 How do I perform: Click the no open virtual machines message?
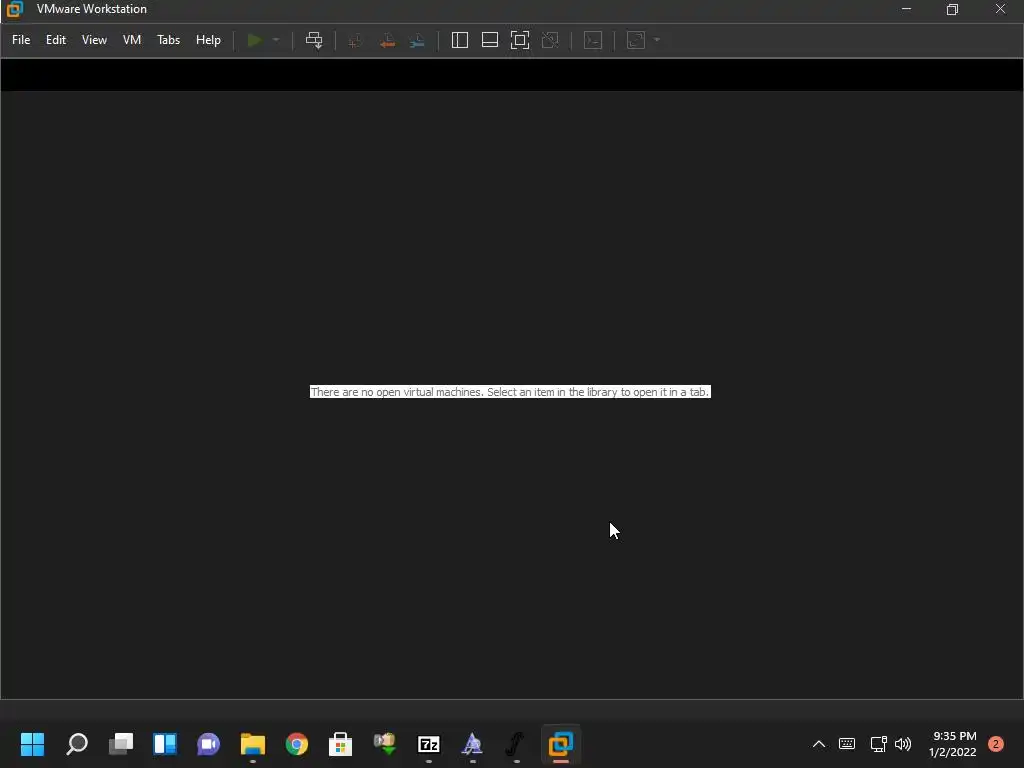coord(510,392)
